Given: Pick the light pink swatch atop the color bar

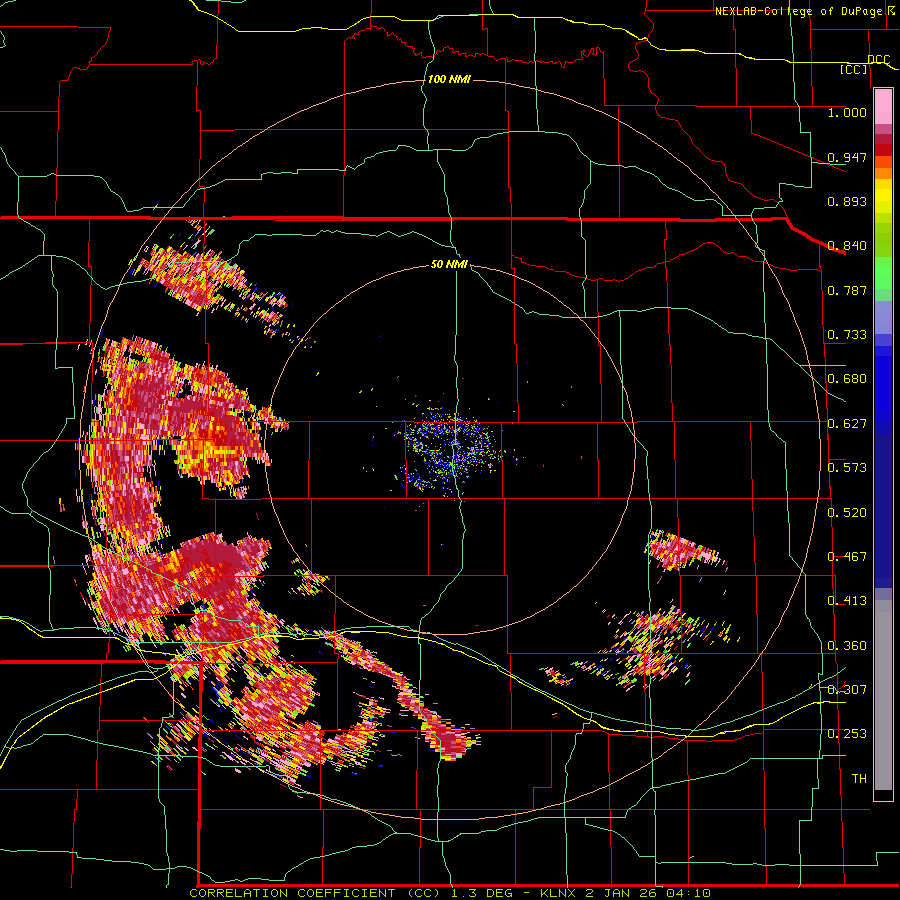Looking at the screenshot, I should click(x=883, y=107).
